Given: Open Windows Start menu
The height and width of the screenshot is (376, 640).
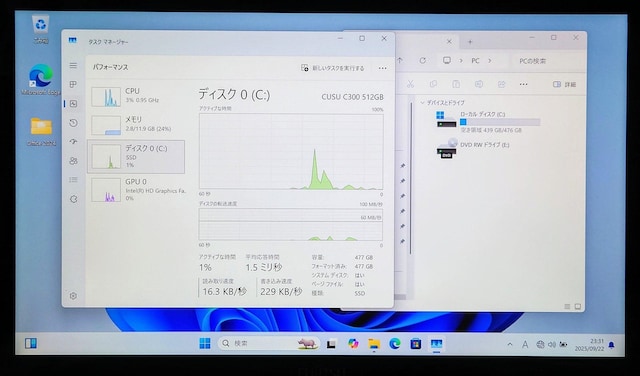Looking at the screenshot, I should point(205,343).
